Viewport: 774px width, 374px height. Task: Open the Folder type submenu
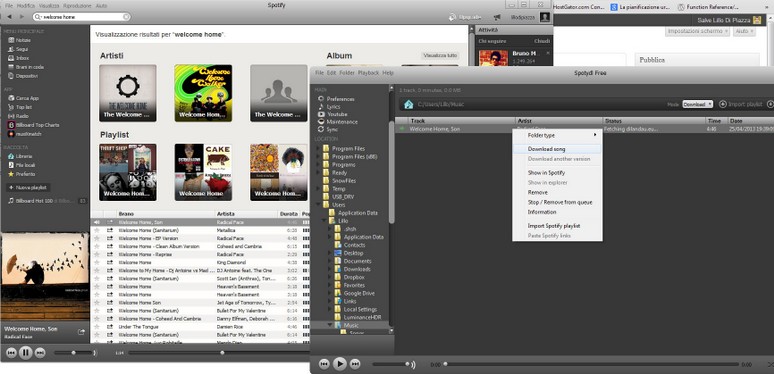[x=557, y=135]
